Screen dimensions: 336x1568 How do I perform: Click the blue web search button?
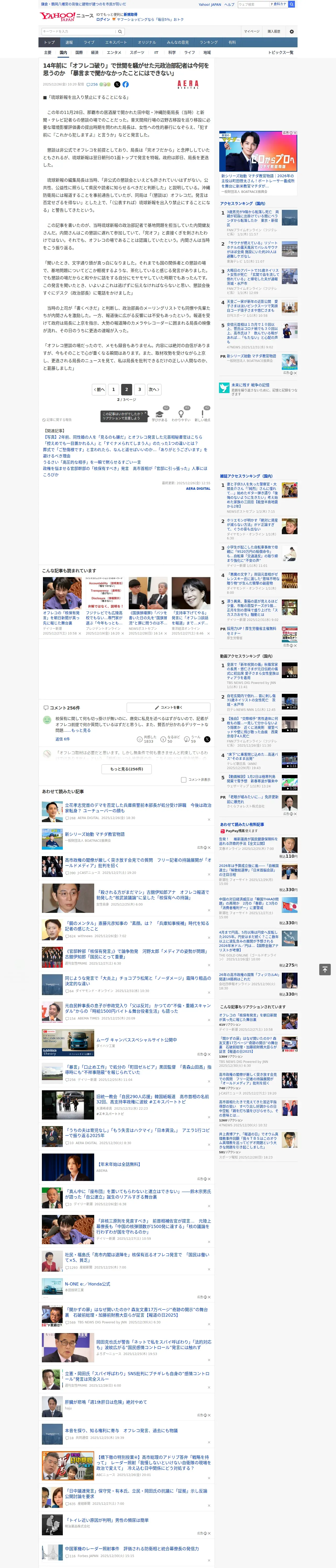coord(292,4)
